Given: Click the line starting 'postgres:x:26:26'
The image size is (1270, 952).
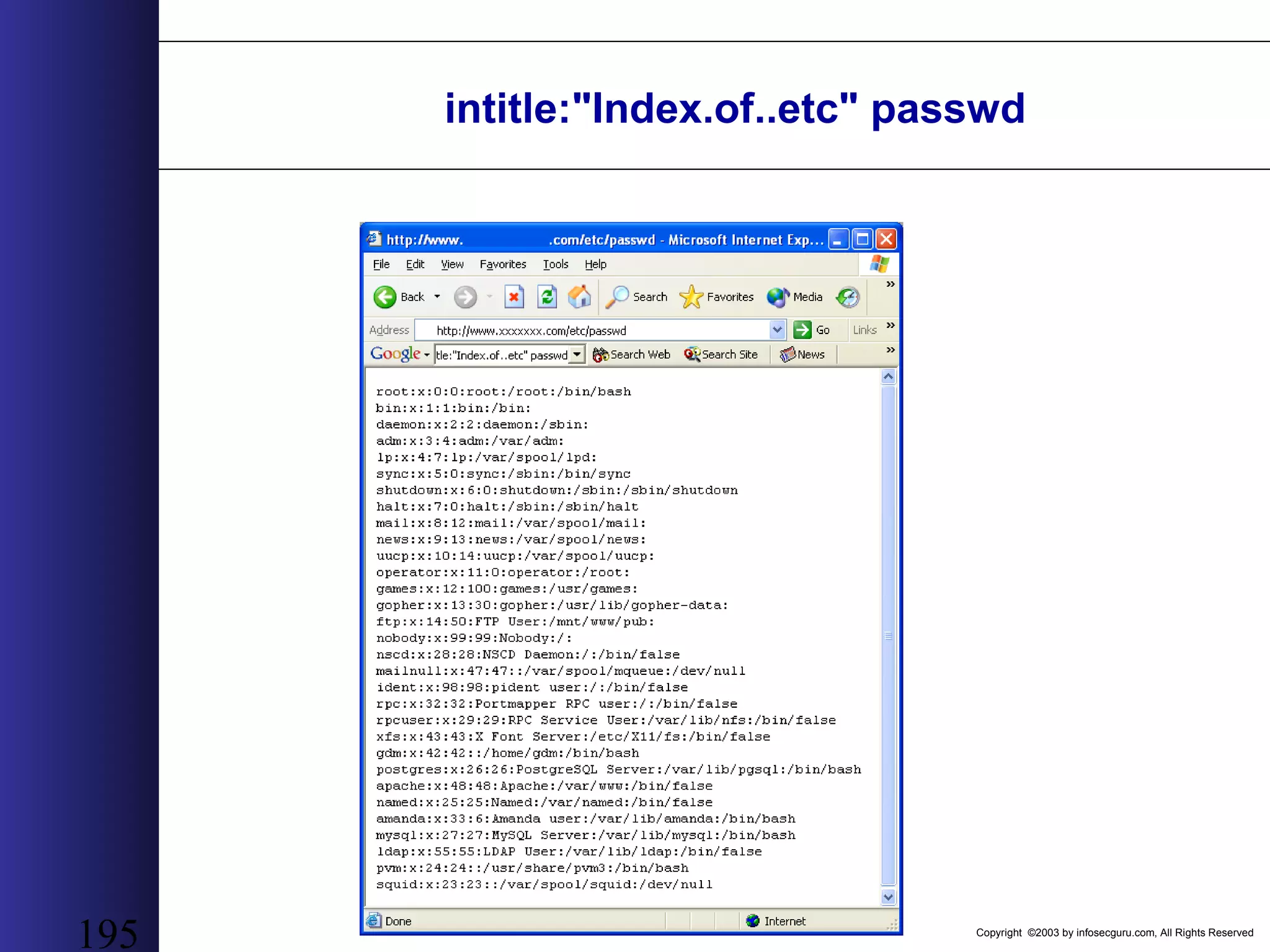Looking at the screenshot, I should coord(619,770).
